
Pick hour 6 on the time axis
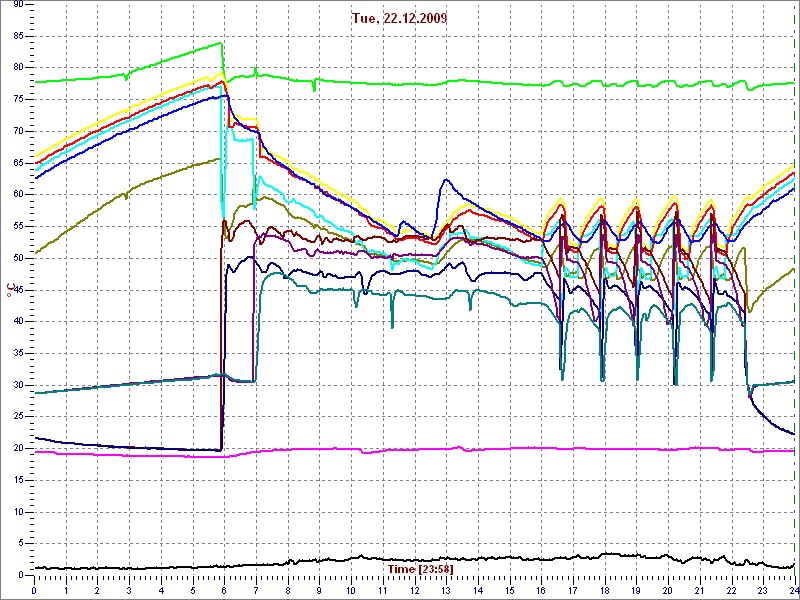[224, 590]
